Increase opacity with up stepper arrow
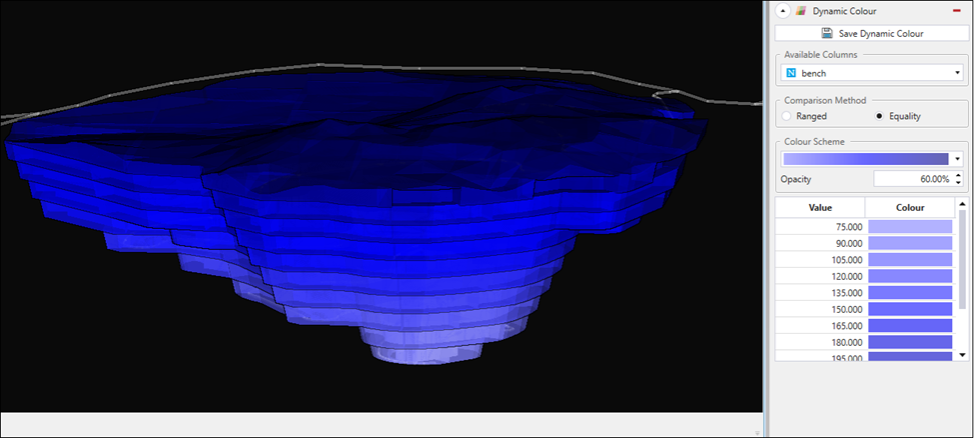This screenshot has height=438, width=974. tap(958, 175)
